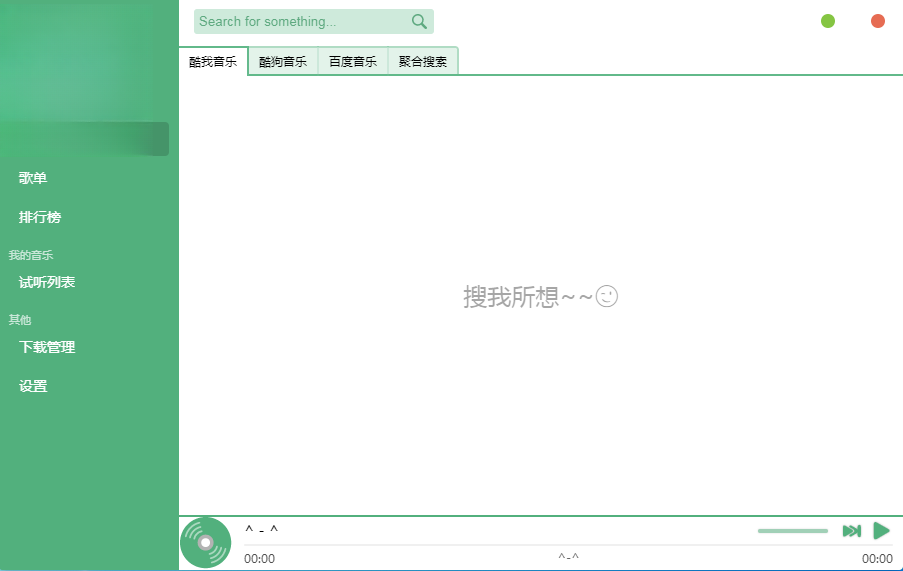Image resolution: width=903 pixels, height=571 pixels.
Task: Click the dark highlighted bar in sidebar
Action: 85,139
